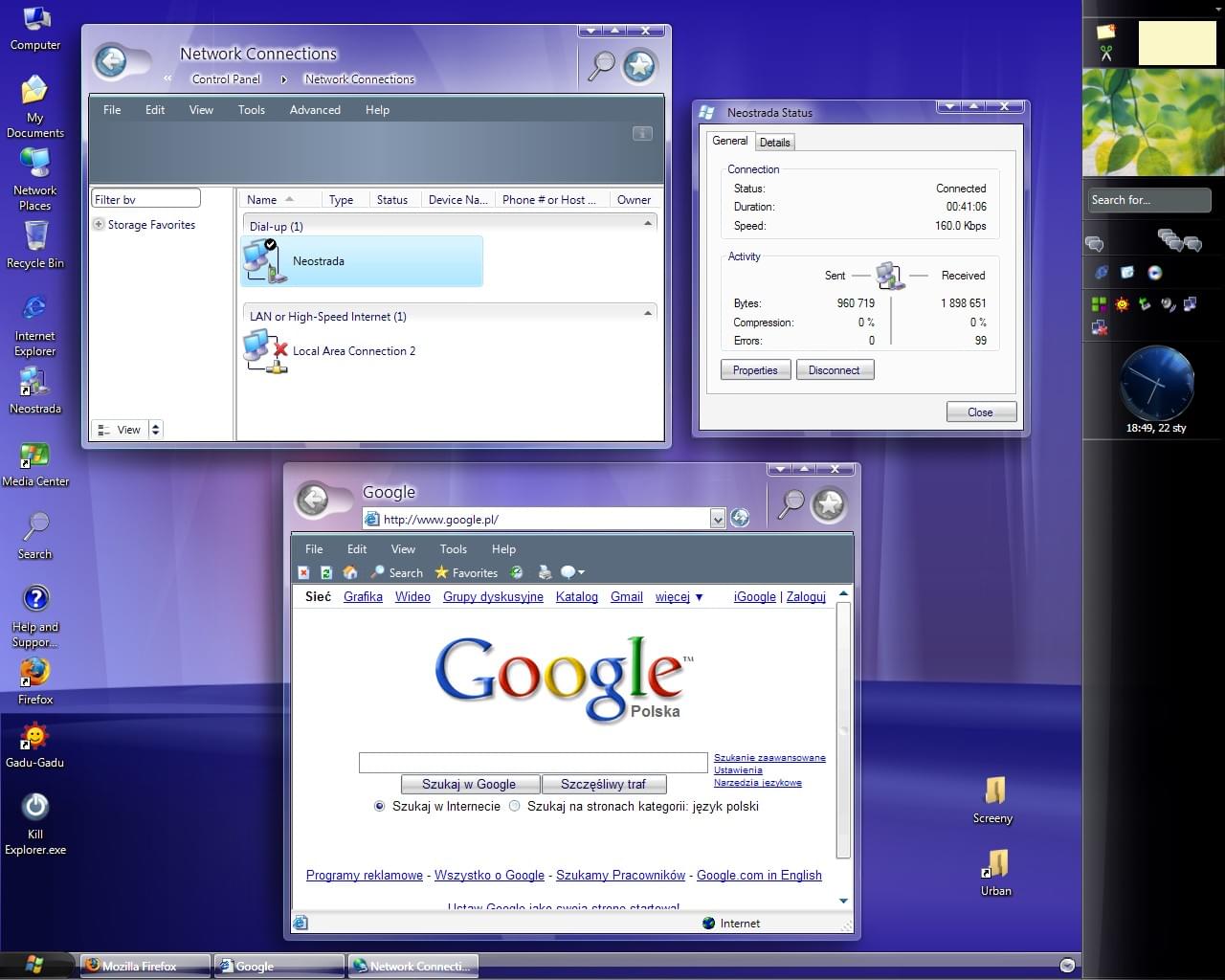Viewport: 1225px width, 980px height.
Task: Click the History icon in browser toolbar
Action: pyautogui.click(x=517, y=572)
